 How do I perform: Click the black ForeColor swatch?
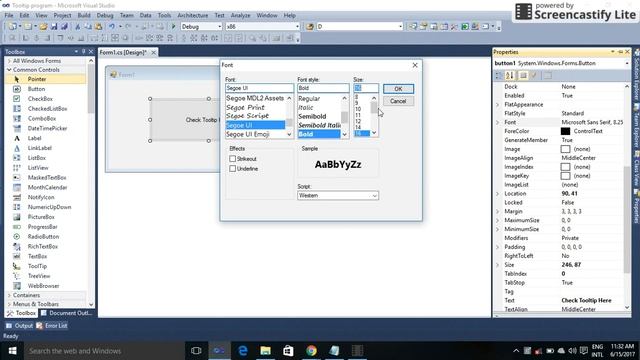click(x=565, y=131)
